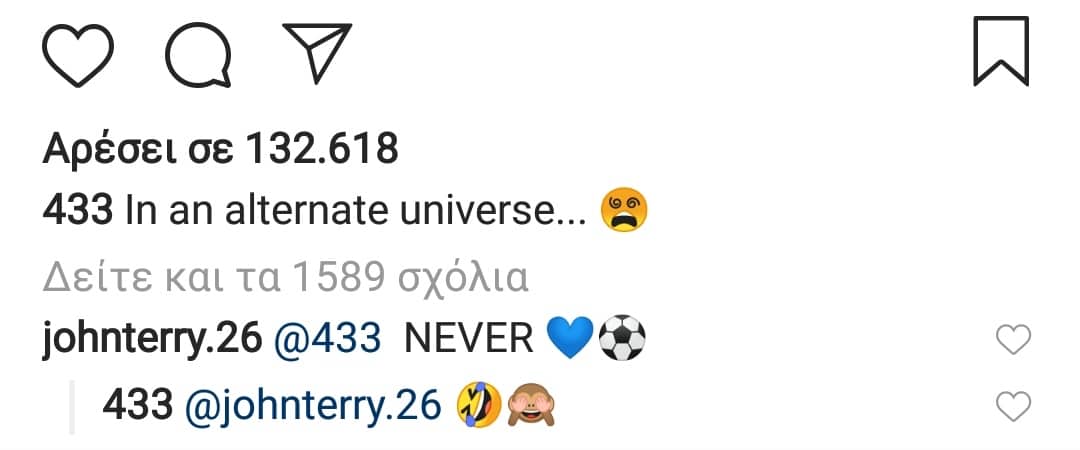Open johnterry.26 profile from comment author name

[152, 340]
